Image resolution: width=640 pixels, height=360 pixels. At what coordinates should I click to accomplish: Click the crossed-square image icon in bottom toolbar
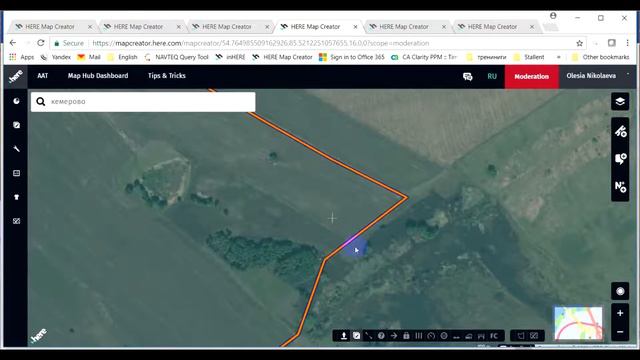[534, 336]
